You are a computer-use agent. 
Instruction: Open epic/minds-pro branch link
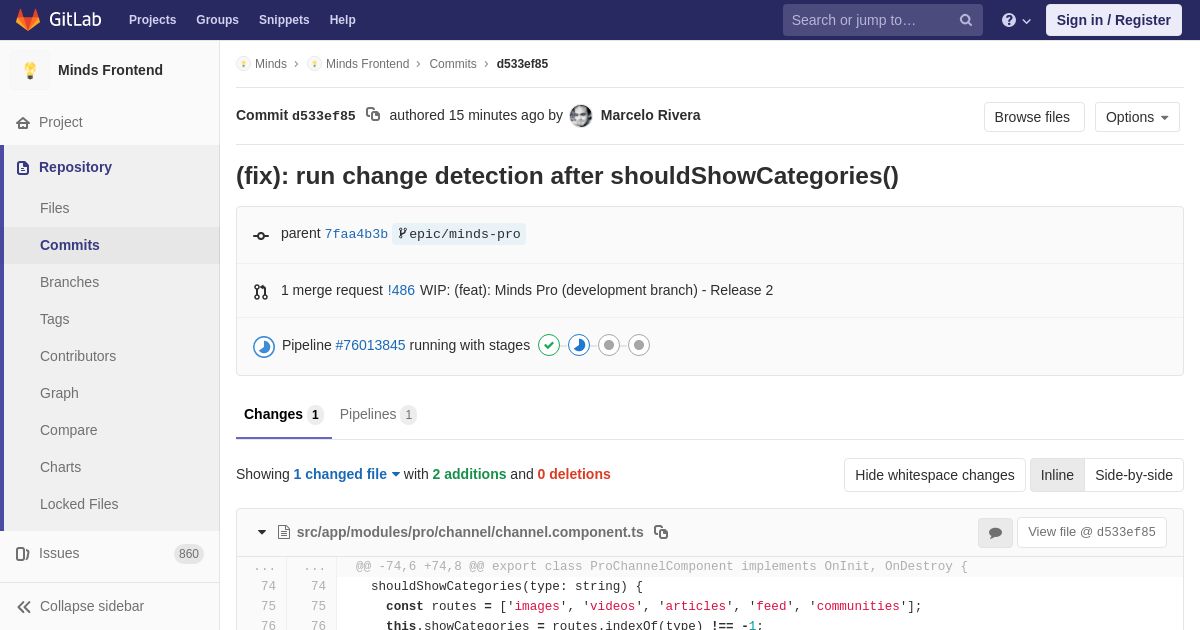459,234
